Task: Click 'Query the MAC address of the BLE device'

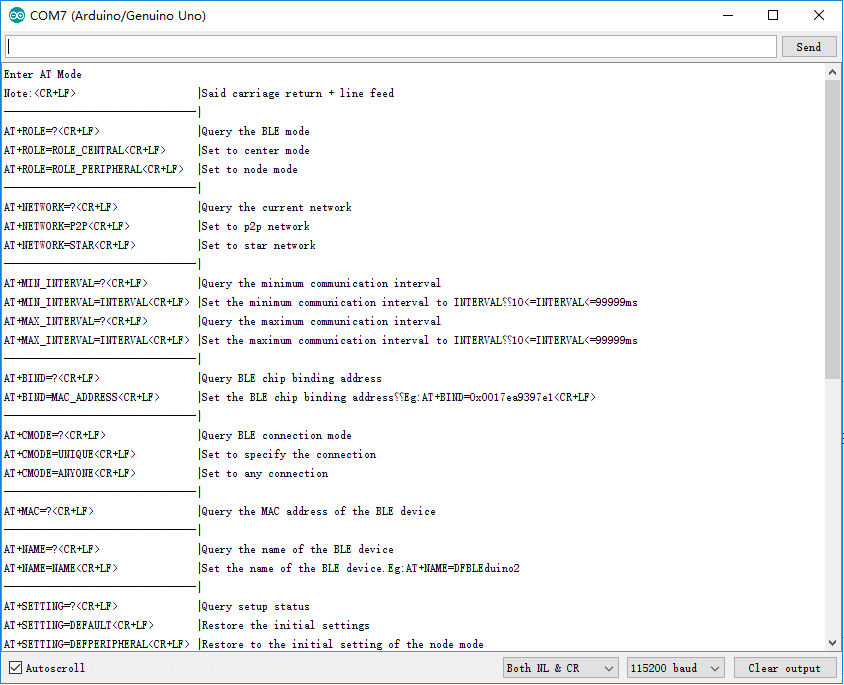Action: 319,512
